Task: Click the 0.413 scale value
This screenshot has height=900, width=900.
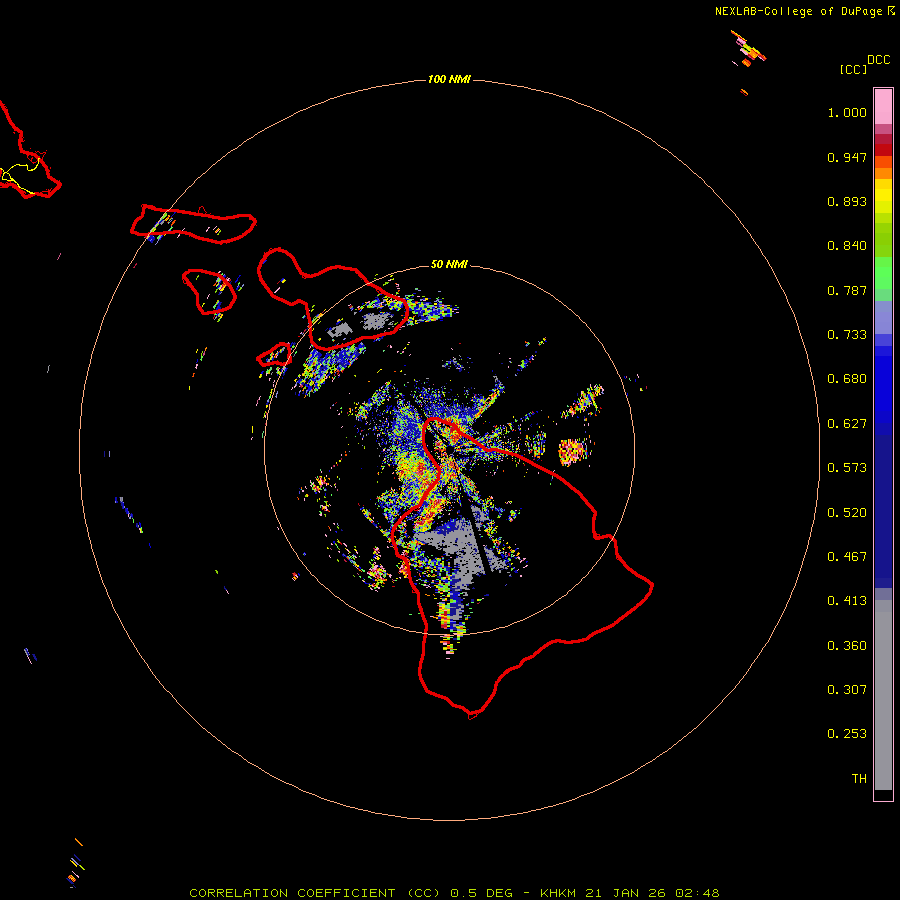Action: [847, 601]
